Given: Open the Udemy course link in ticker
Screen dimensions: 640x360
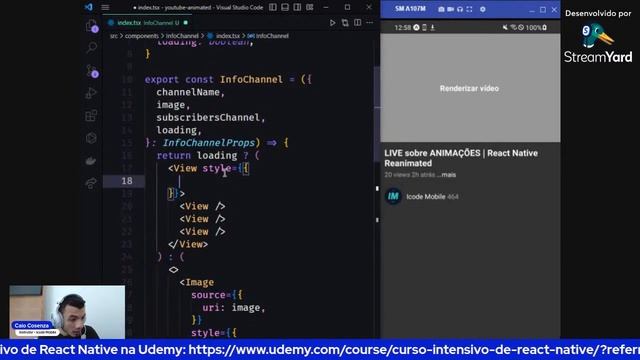Looking at the screenshot, I should [x=414, y=350].
